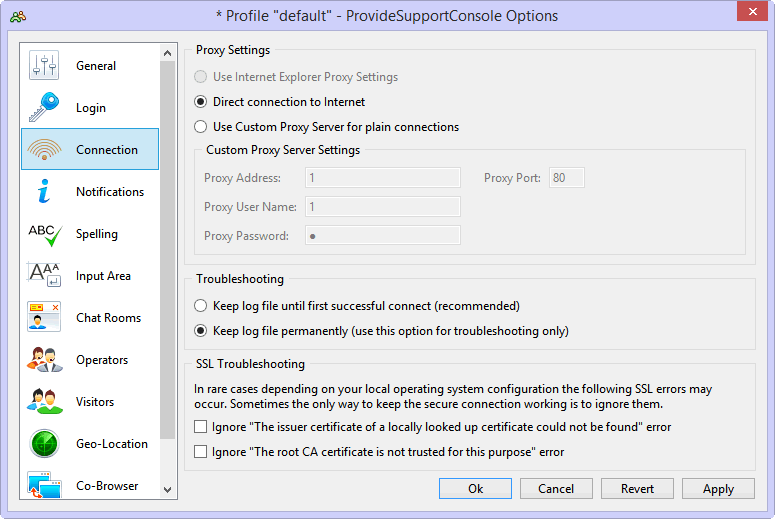Choose the Spelling ABC checkmark icon
Viewport: 775px width, 519px height.
coord(45,234)
